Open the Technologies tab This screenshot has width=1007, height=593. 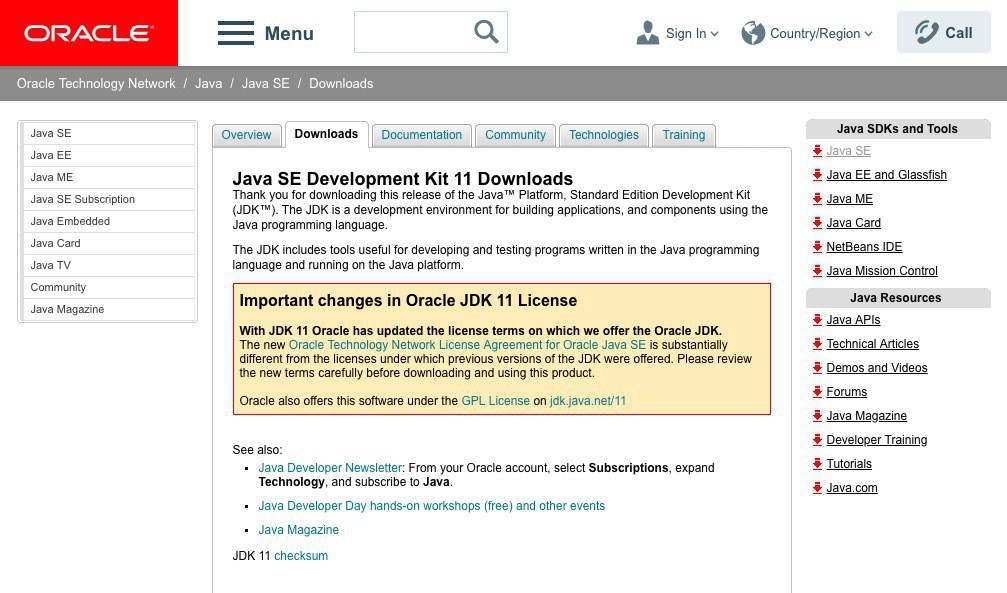tap(604, 135)
